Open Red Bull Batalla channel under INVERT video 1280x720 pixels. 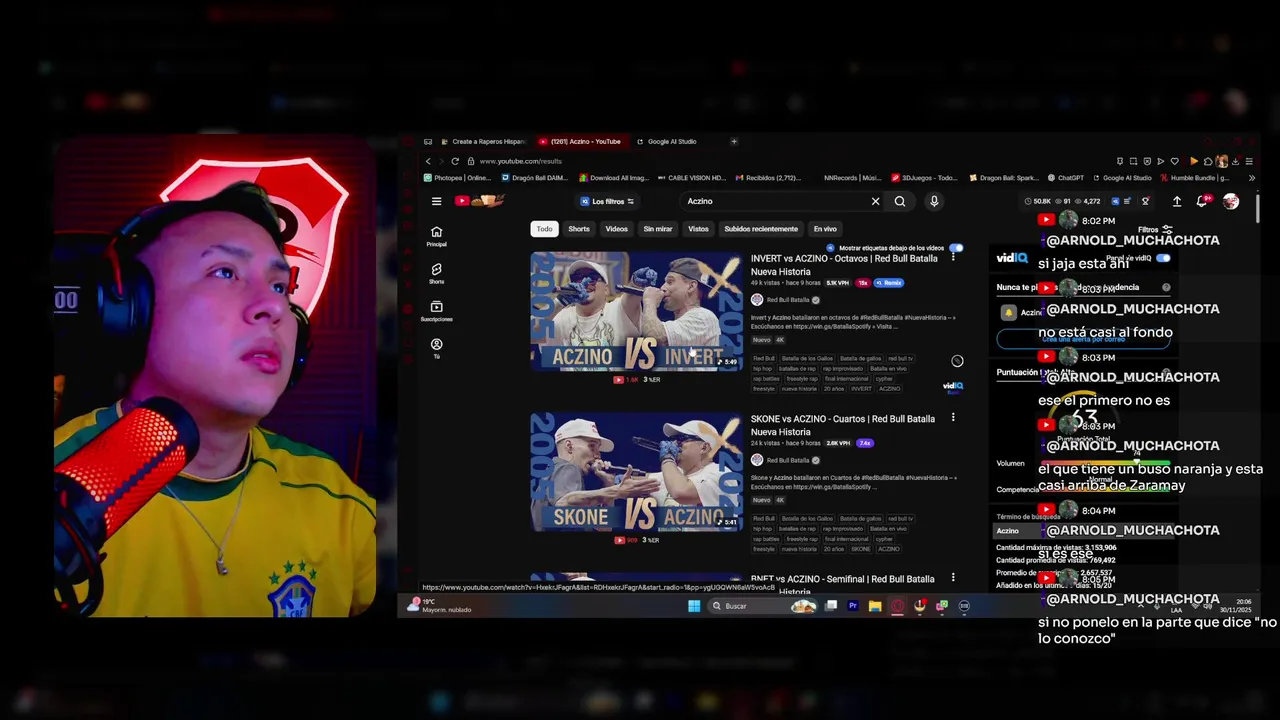click(x=788, y=300)
